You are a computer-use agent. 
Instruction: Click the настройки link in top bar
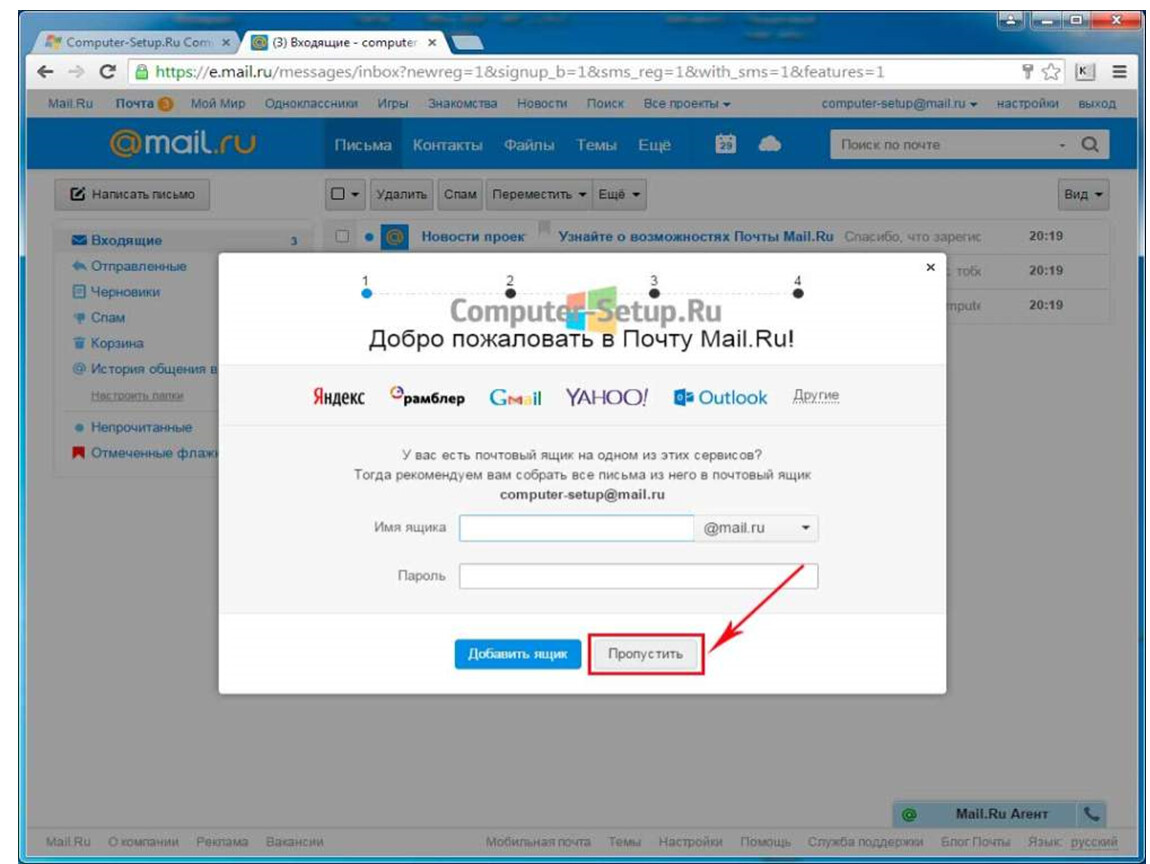pos(1027,104)
